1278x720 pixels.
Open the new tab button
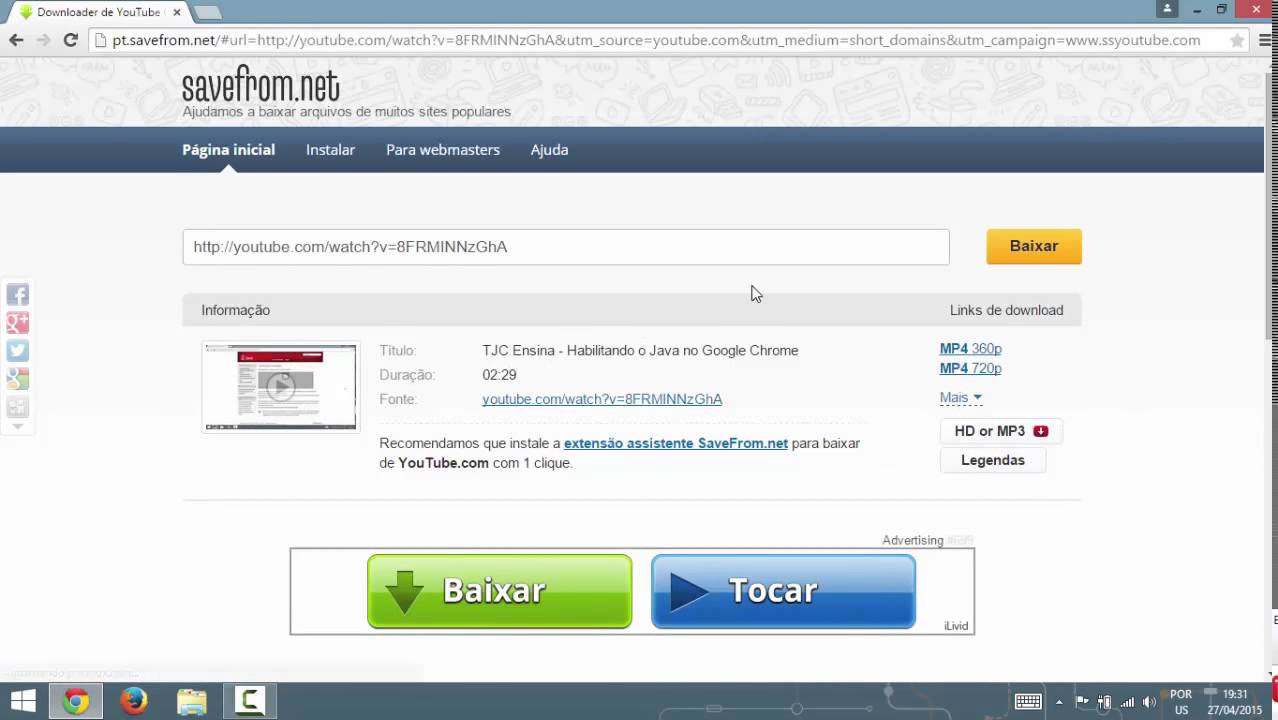point(207,12)
